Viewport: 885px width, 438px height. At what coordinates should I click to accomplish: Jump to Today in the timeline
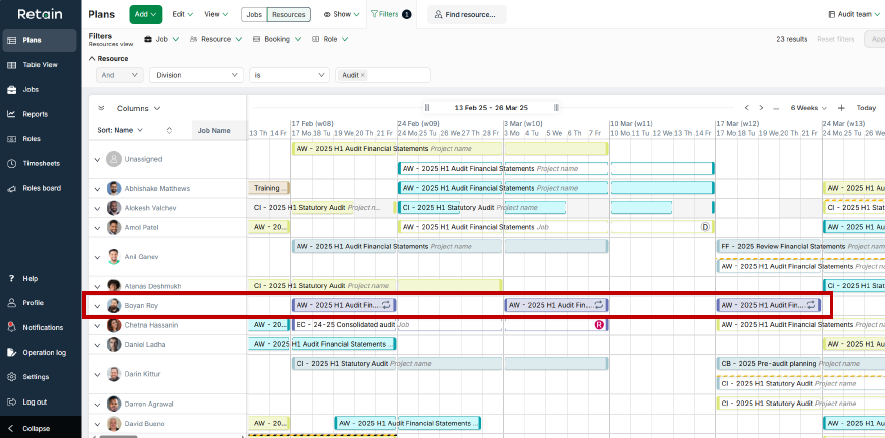(865, 108)
